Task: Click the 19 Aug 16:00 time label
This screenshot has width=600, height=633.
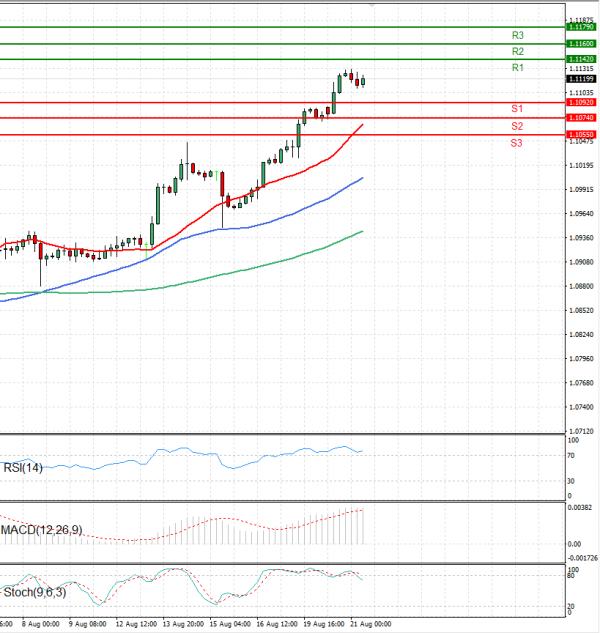Action: pos(324,624)
